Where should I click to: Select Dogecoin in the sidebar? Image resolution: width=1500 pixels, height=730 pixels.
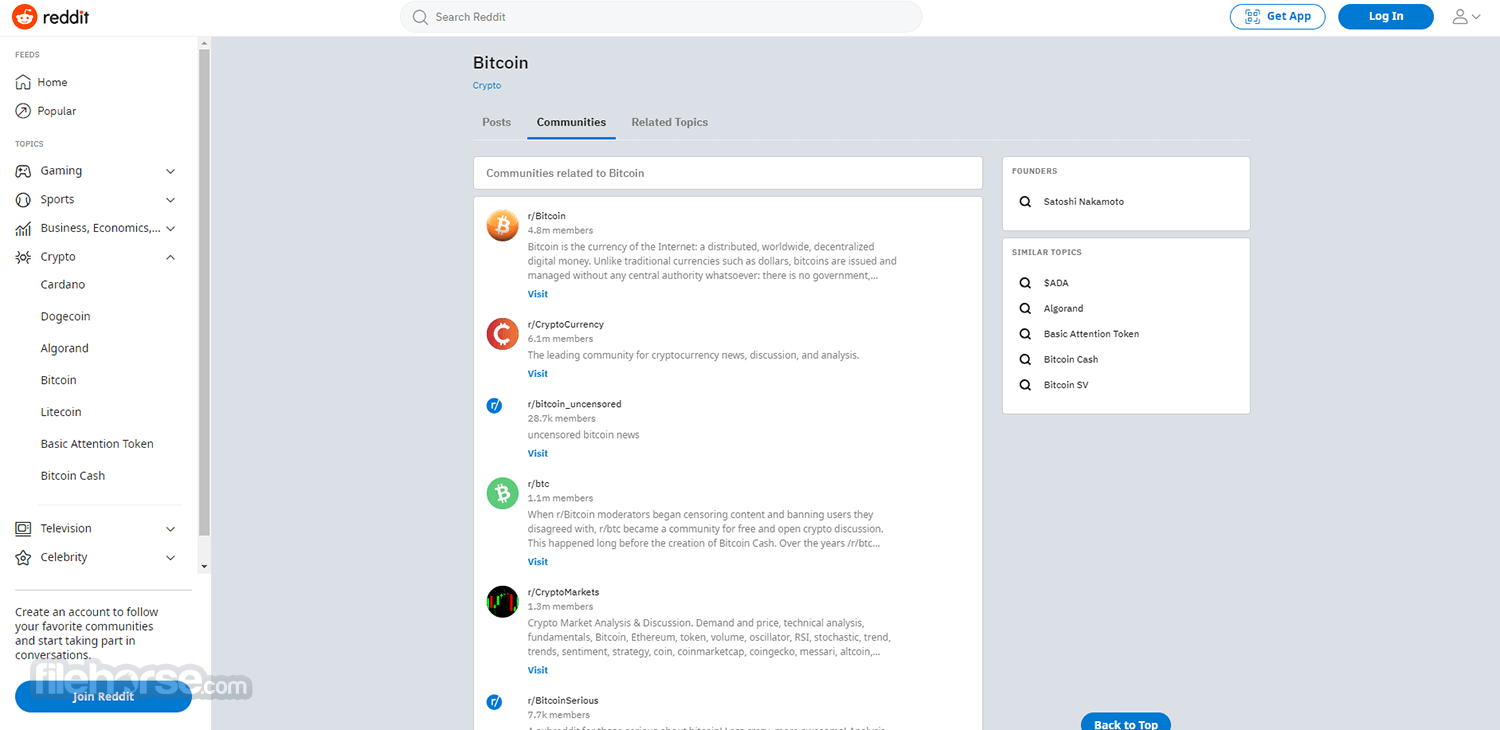coord(66,317)
